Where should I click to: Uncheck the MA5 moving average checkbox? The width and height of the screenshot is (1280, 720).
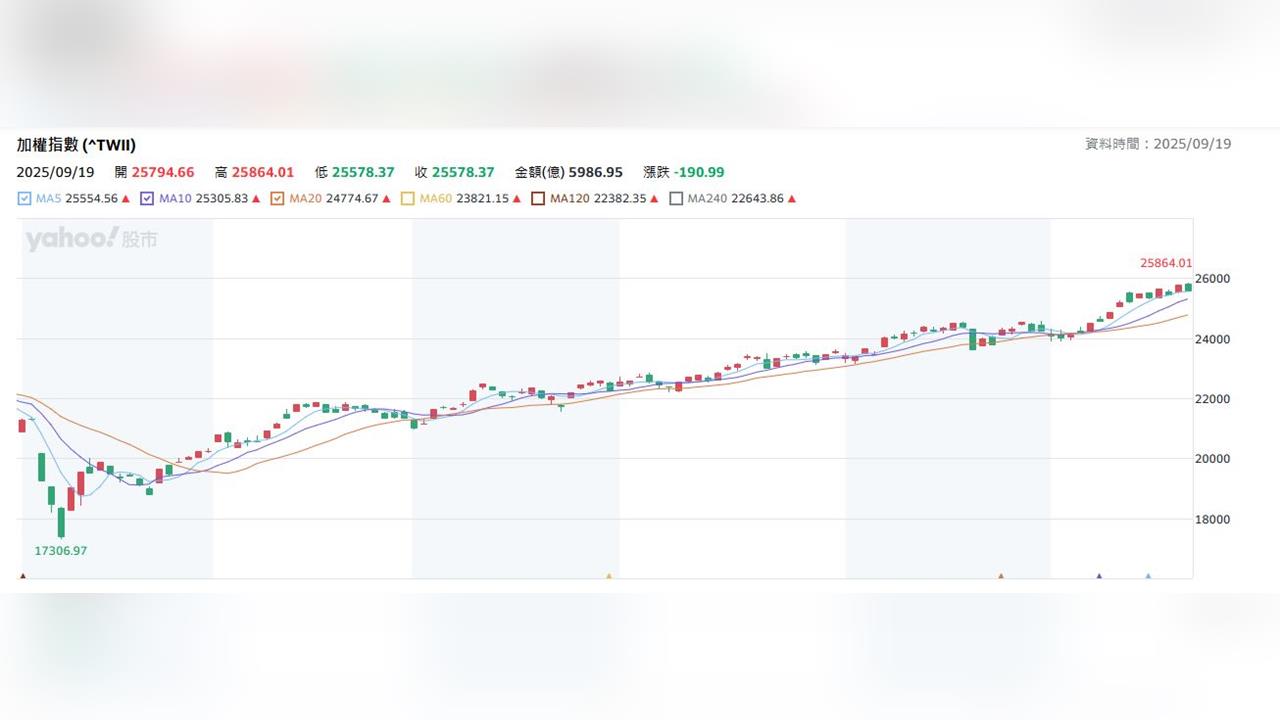point(24,198)
